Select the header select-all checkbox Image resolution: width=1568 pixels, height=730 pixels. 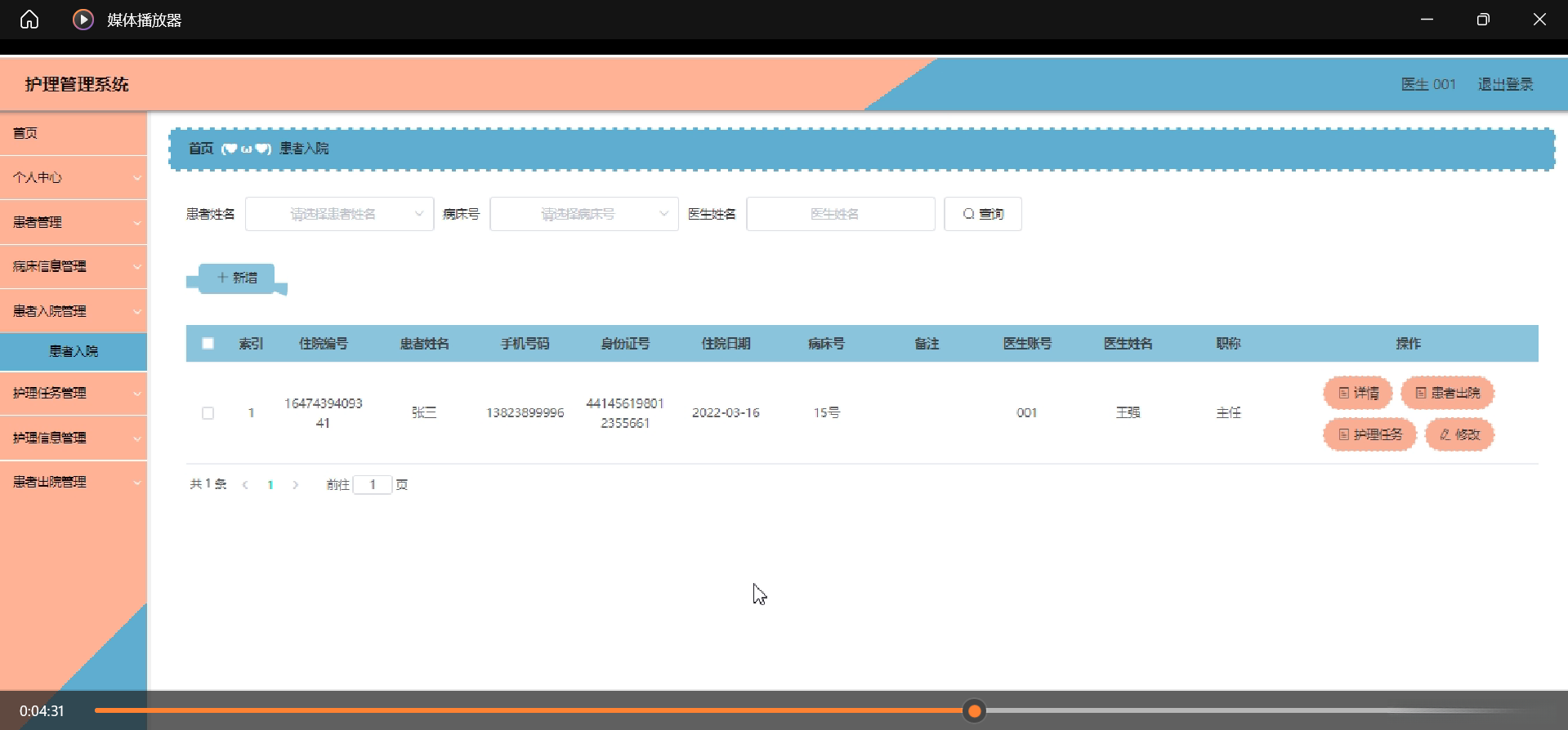pos(208,344)
